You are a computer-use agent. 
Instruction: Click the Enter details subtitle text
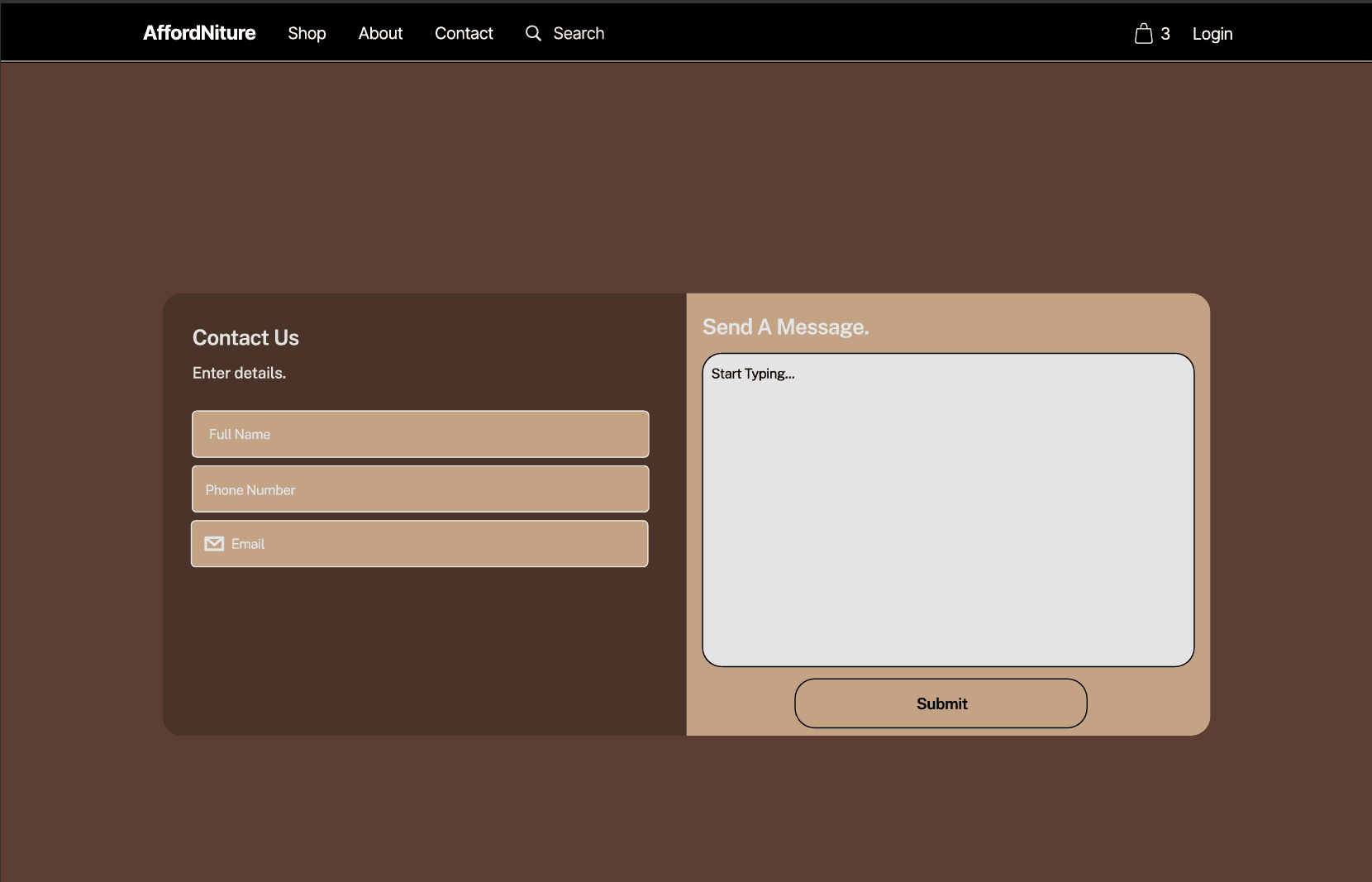[239, 373]
